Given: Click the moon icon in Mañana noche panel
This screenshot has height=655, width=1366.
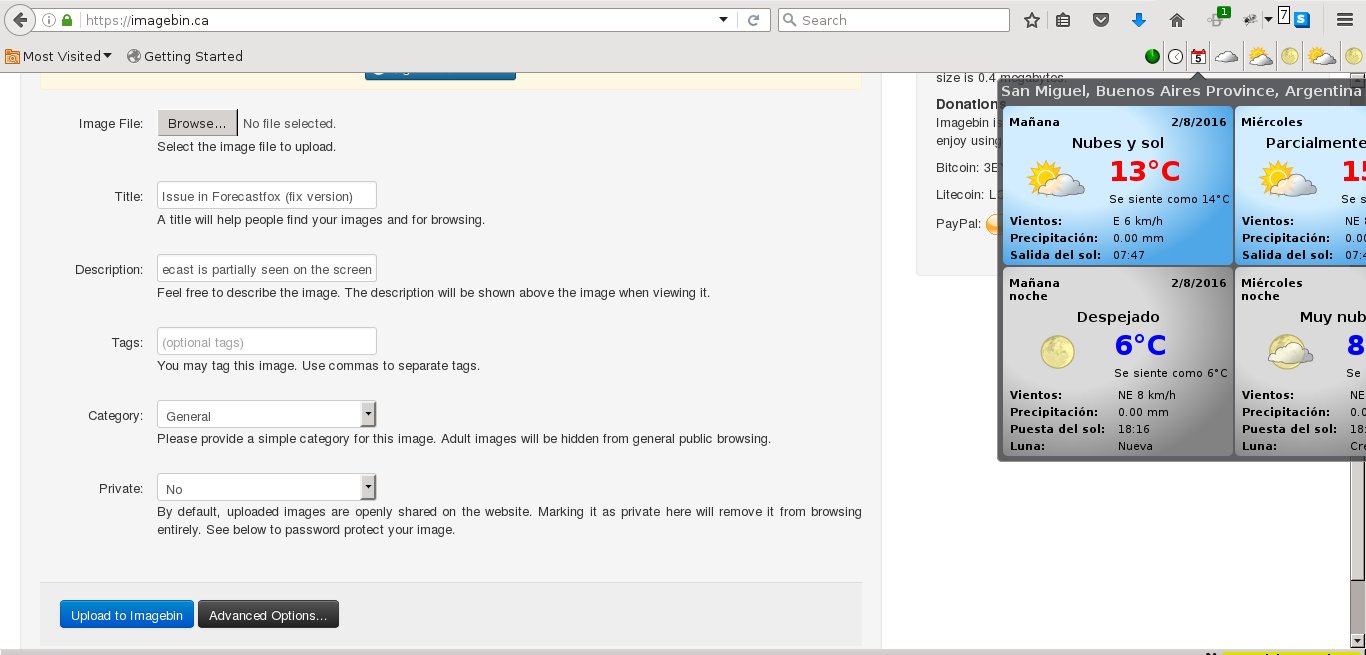Looking at the screenshot, I should tap(1057, 352).
